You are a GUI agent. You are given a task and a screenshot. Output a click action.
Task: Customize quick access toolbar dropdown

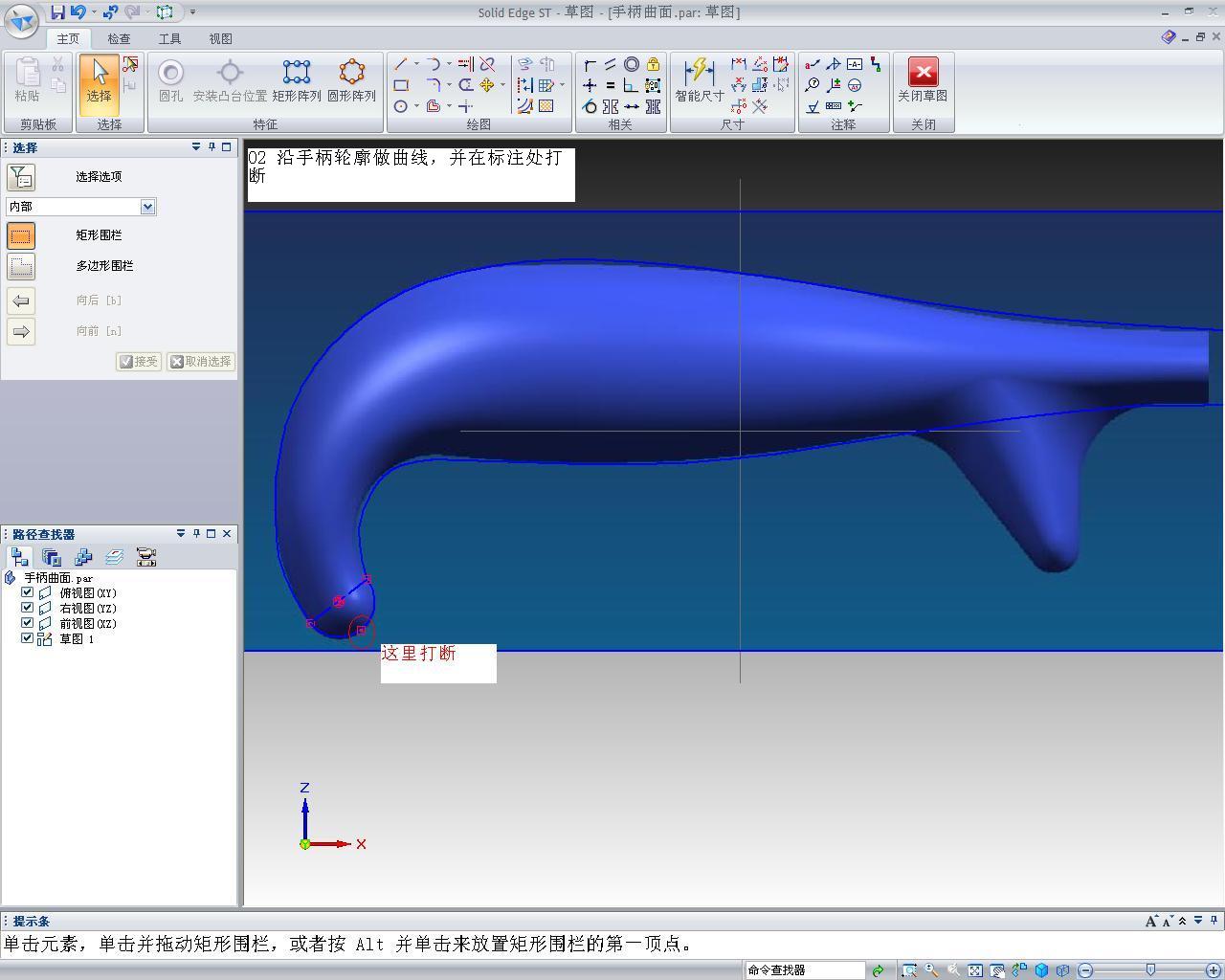[x=192, y=12]
